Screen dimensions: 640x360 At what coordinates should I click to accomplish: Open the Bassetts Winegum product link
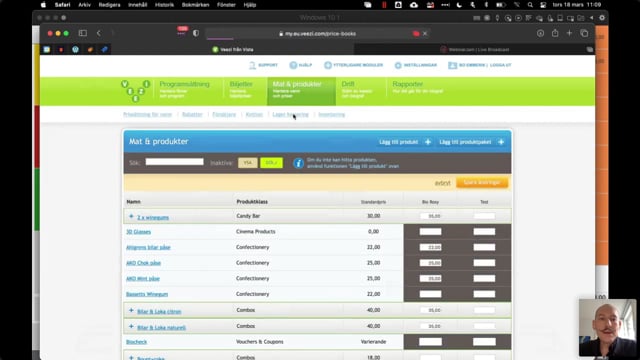(x=147, y=294)
